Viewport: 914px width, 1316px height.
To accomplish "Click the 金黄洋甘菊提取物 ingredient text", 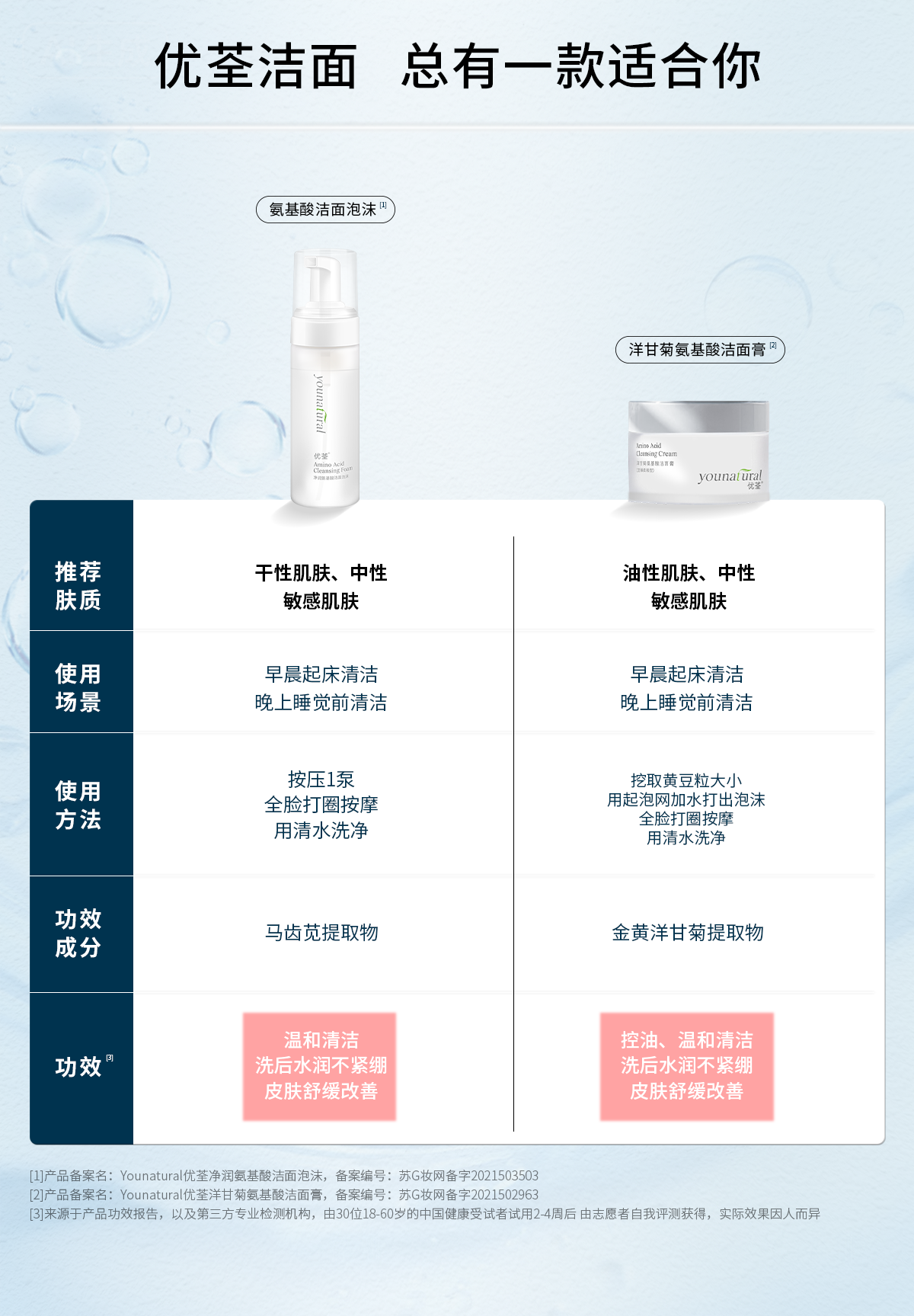I will pos(688,933).
